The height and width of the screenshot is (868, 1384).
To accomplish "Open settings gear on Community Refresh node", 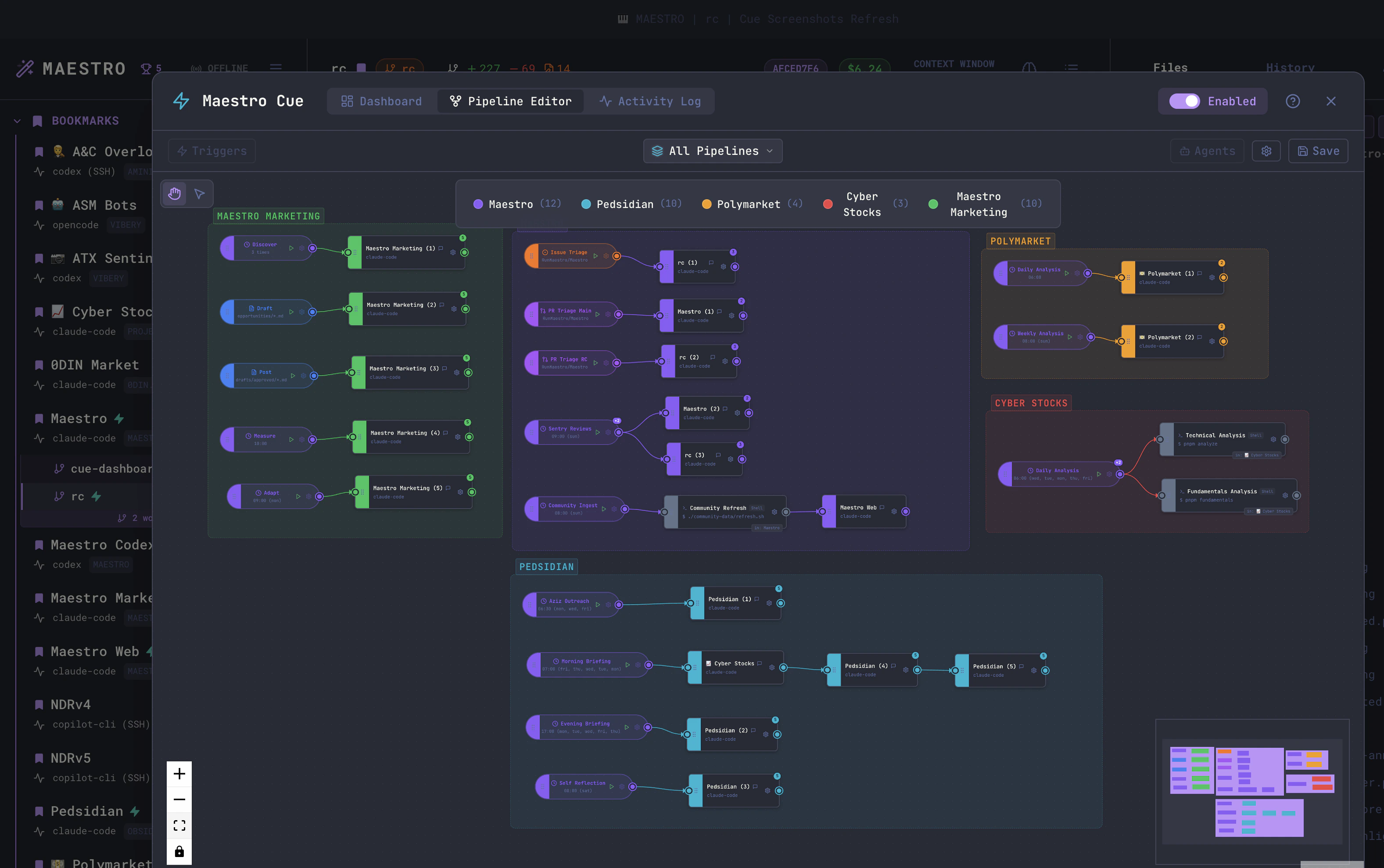I will coord(774,512).
